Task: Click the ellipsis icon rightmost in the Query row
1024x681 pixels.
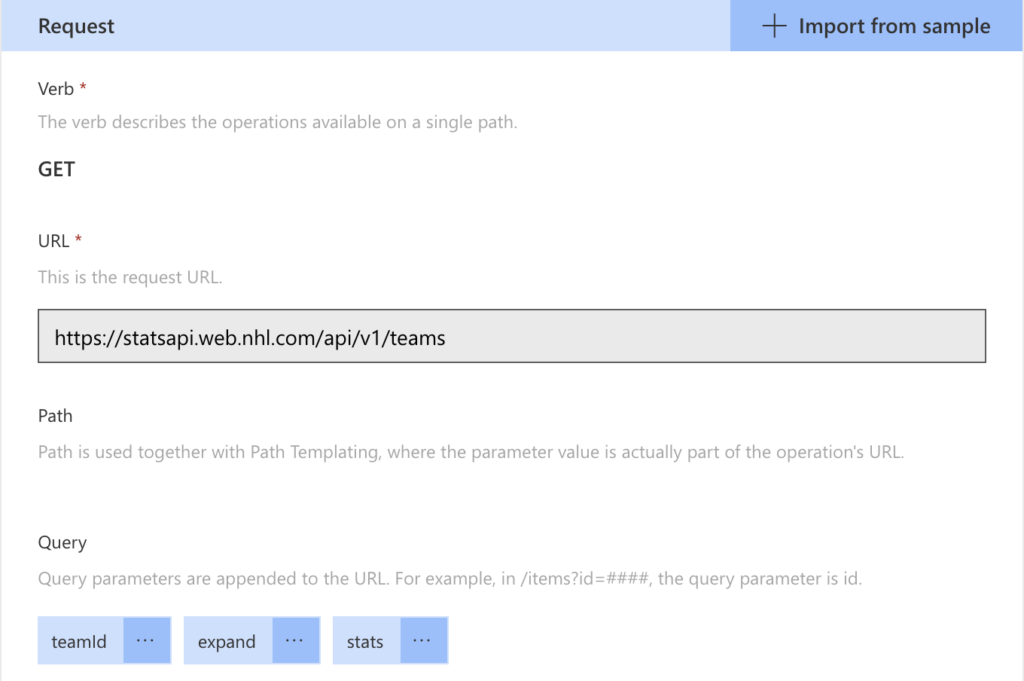Action: (424, 640)
